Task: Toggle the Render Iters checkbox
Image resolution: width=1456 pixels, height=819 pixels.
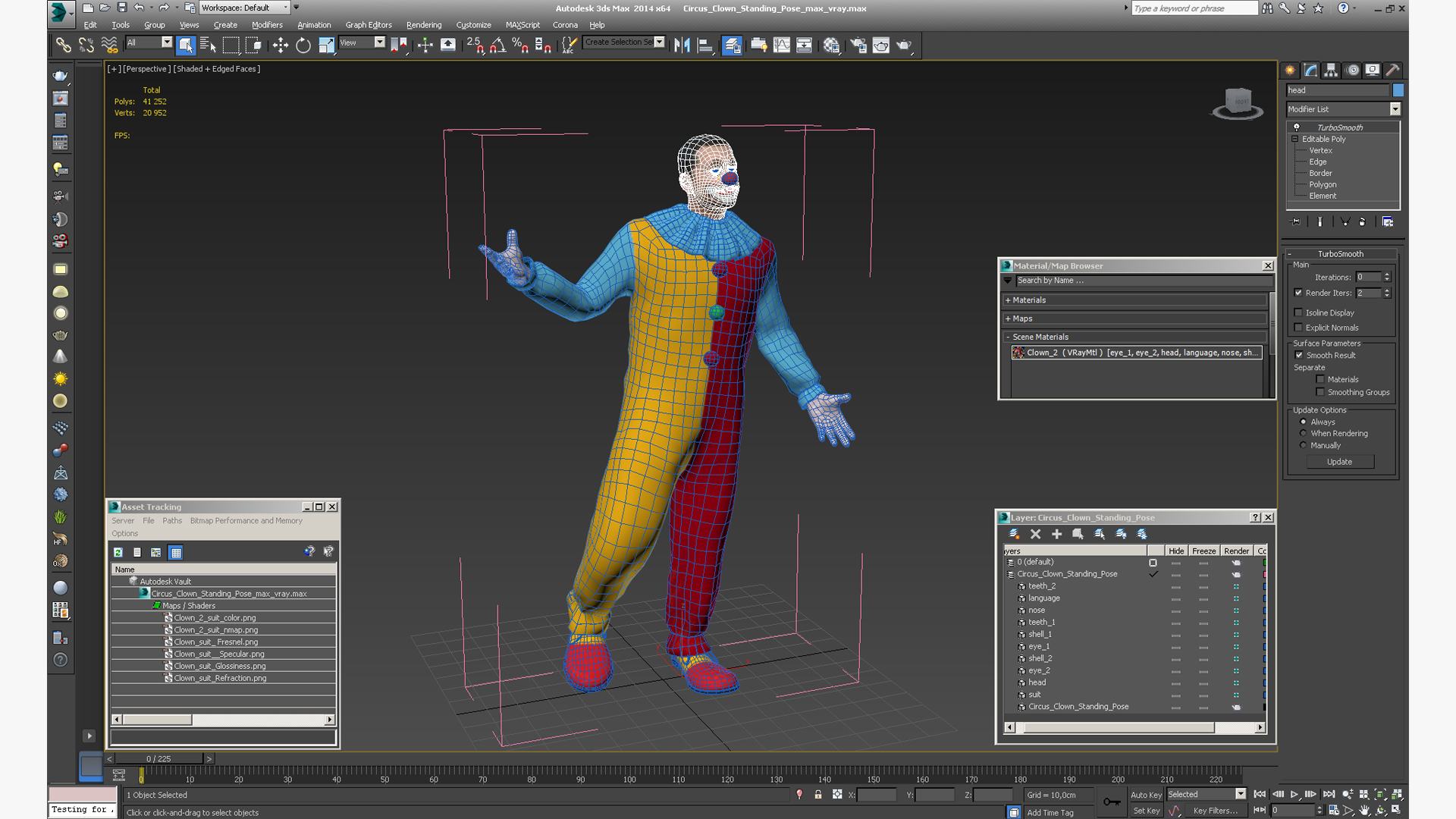Action: 1298,293
